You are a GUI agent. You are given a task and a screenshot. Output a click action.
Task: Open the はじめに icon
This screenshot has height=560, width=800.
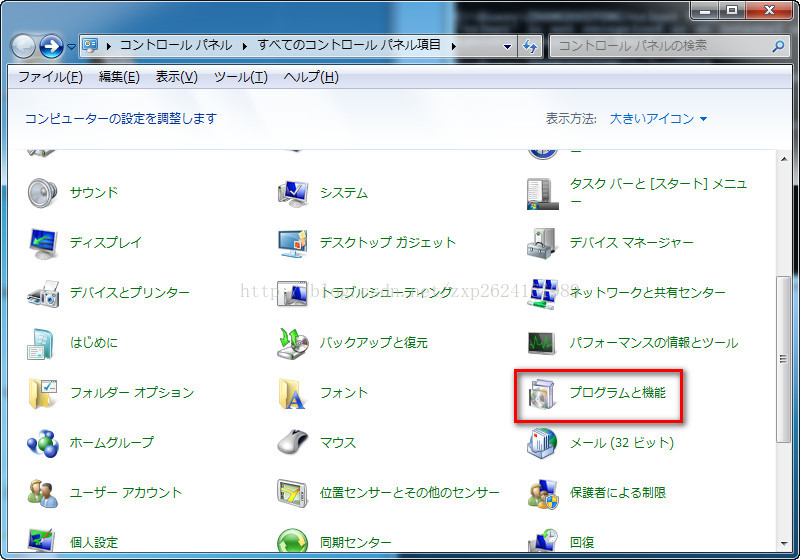[x=41, y=343]
